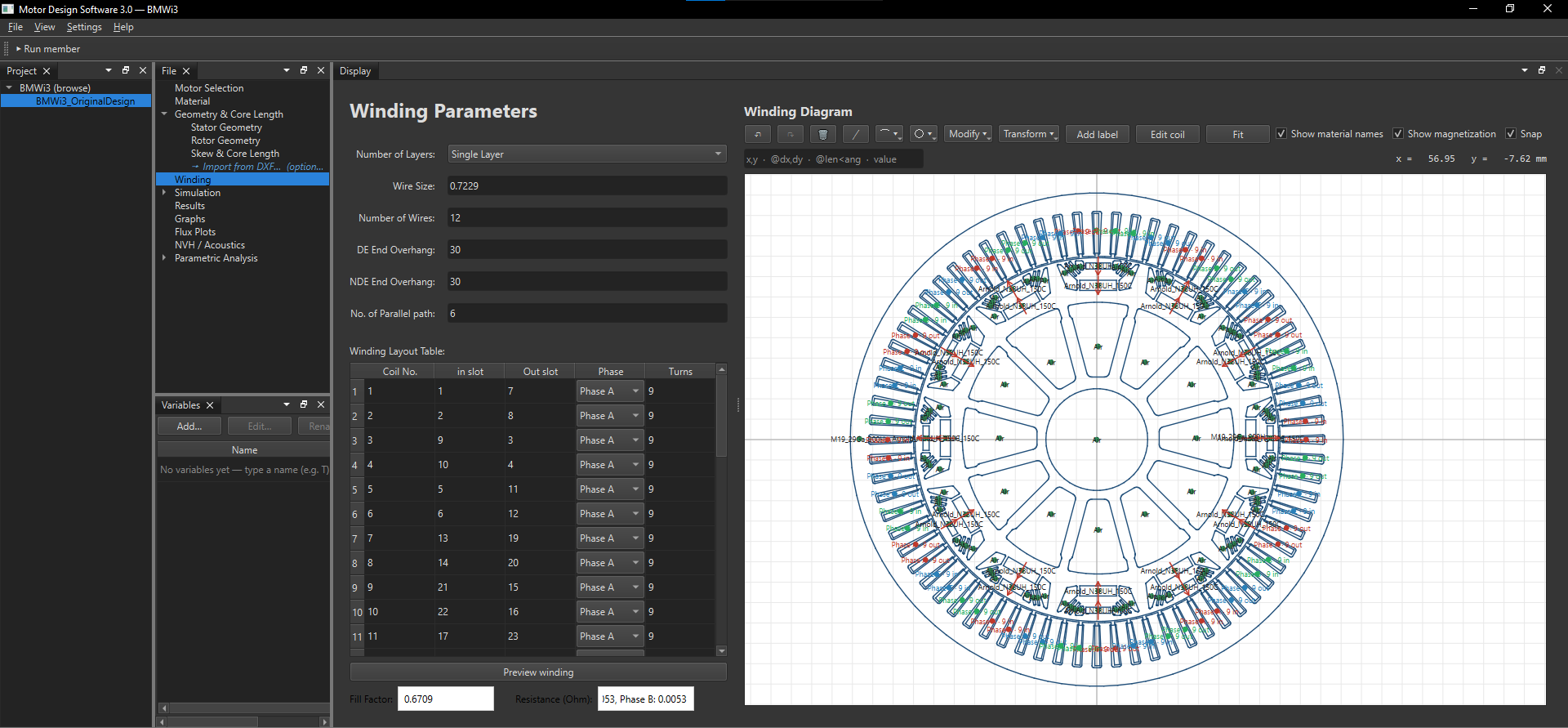The image size is (1568, 728).
Task: Float the Project panel
Action: tap(126, 70)
